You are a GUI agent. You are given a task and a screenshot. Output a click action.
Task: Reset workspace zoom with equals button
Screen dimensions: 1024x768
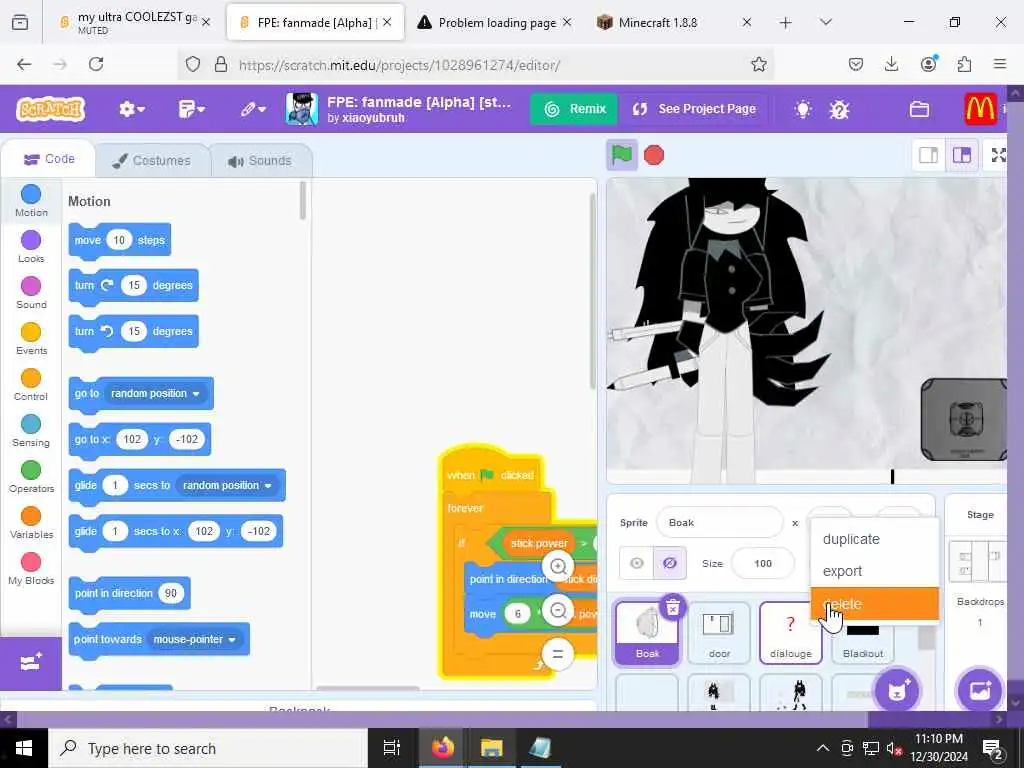[x=558, y=654]
